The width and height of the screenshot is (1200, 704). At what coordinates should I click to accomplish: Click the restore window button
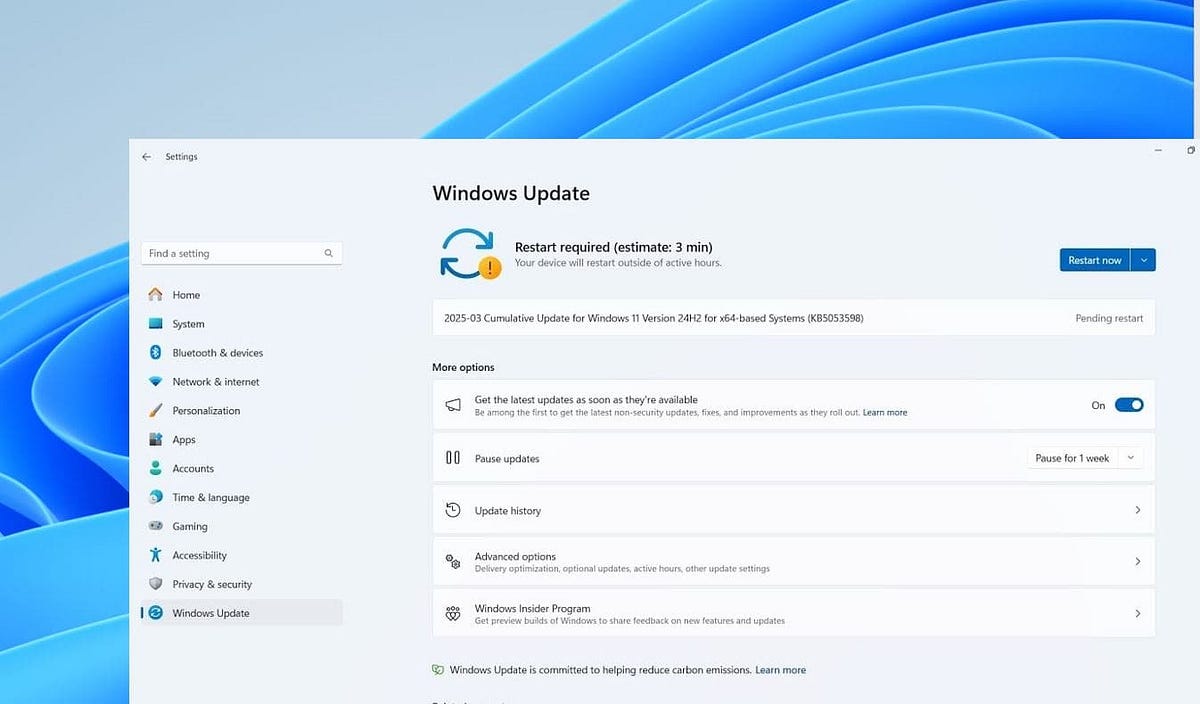click(x=1191, y=150)
